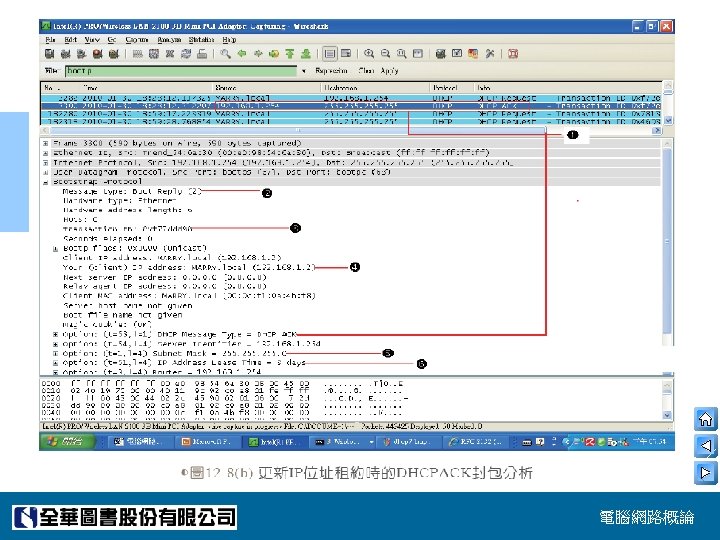Expand the Bootp flags 0x0000 node

point(55,248)
